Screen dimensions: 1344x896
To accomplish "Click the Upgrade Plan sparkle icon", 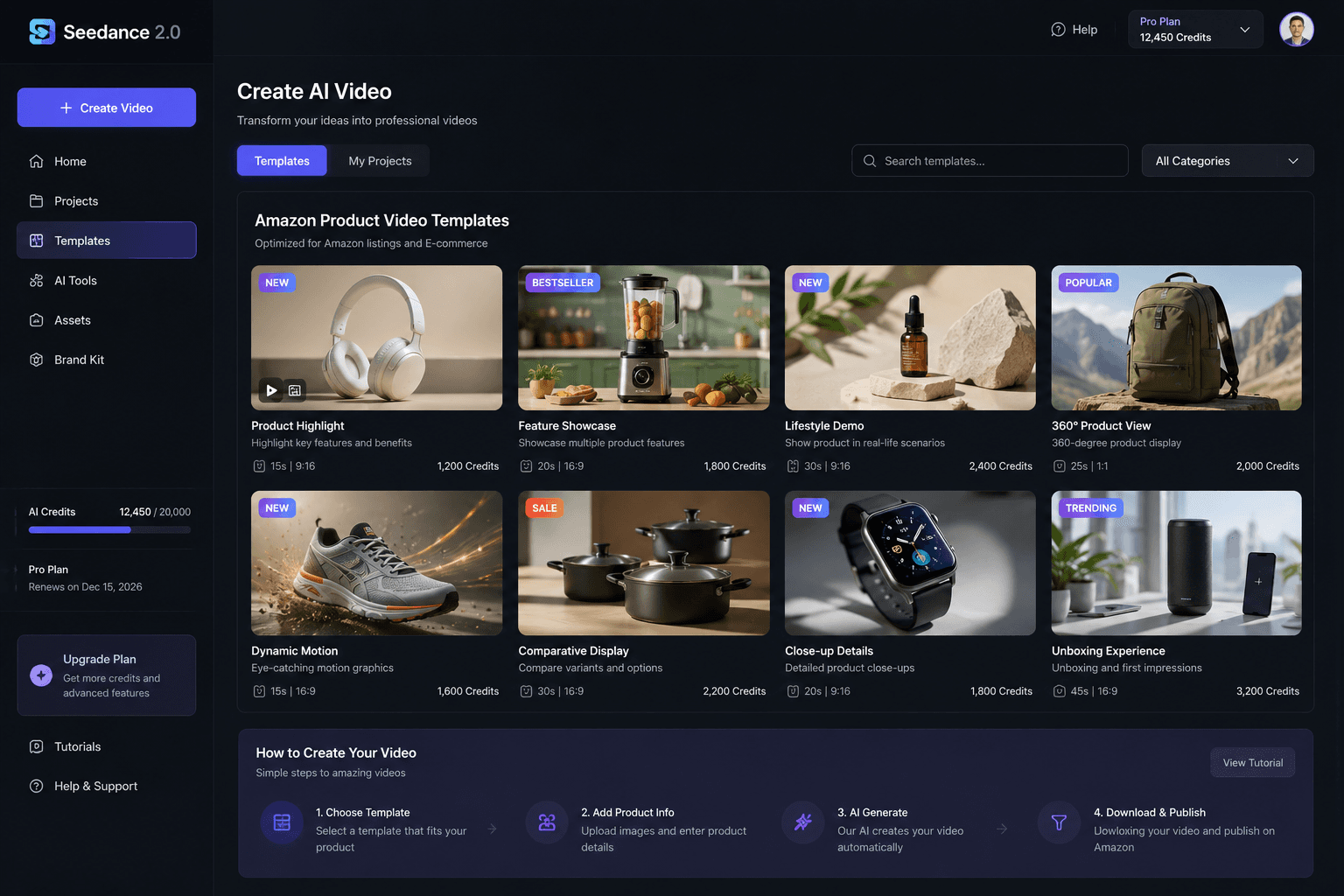I will pos(41,675).
